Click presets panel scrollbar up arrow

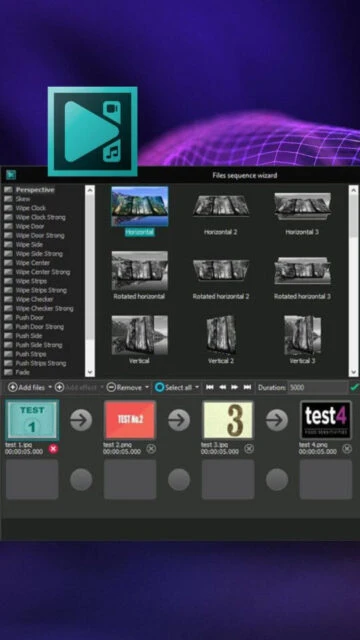[x=353, y=190]
